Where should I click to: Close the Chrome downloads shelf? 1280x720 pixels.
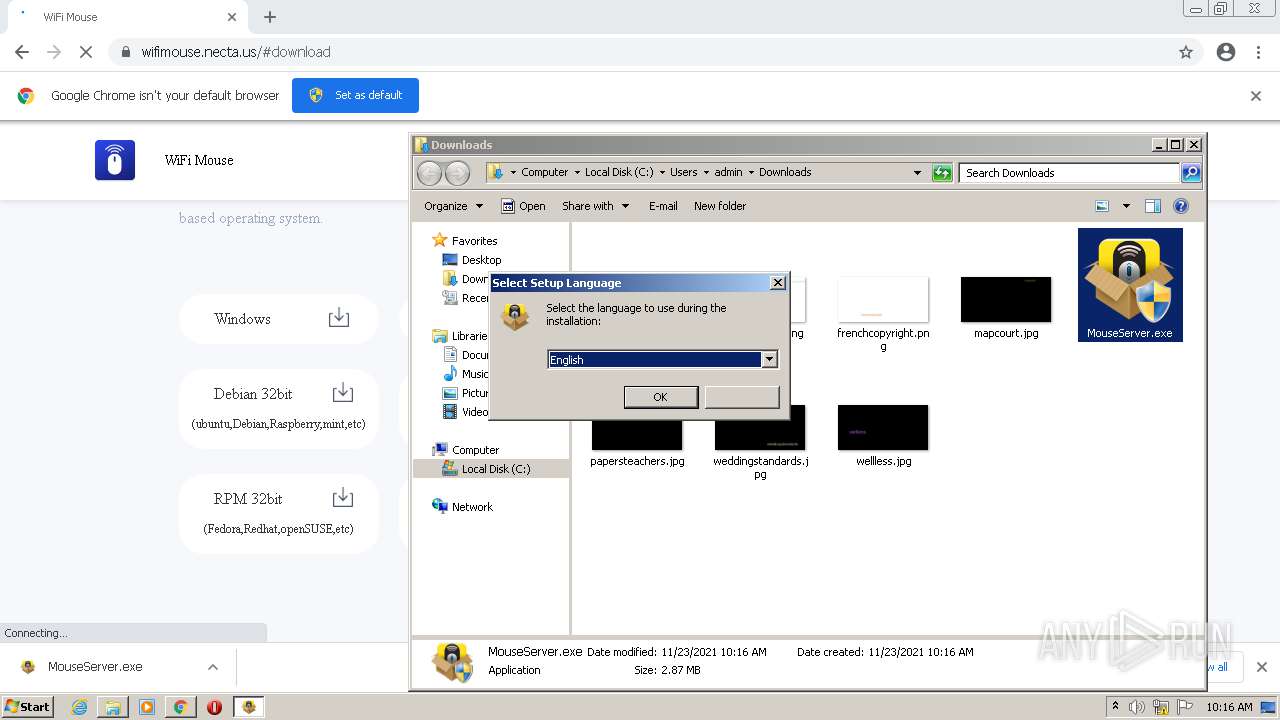(x=1261, y=667)
